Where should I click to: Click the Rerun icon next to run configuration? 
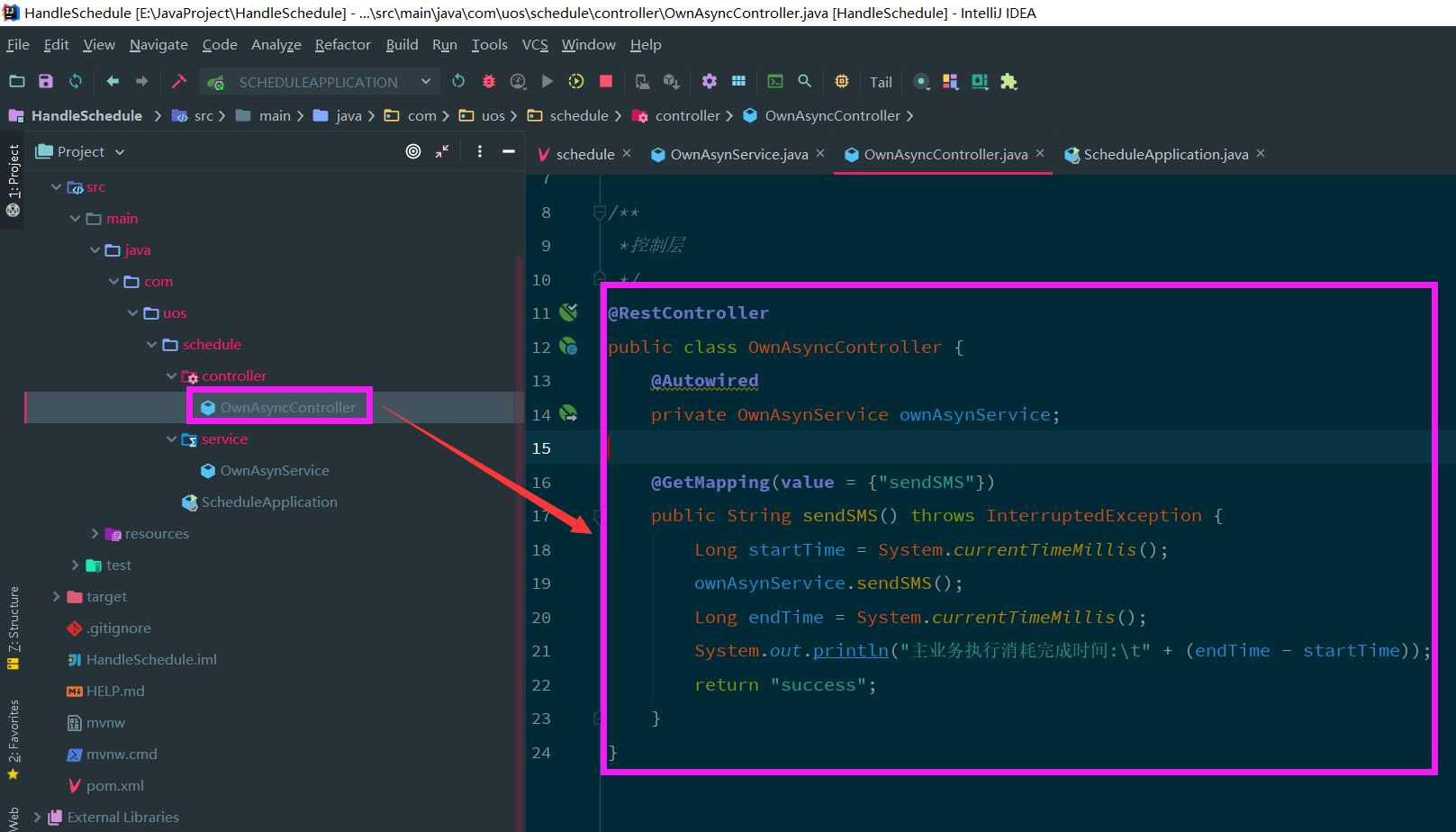[x=458, y=81]
